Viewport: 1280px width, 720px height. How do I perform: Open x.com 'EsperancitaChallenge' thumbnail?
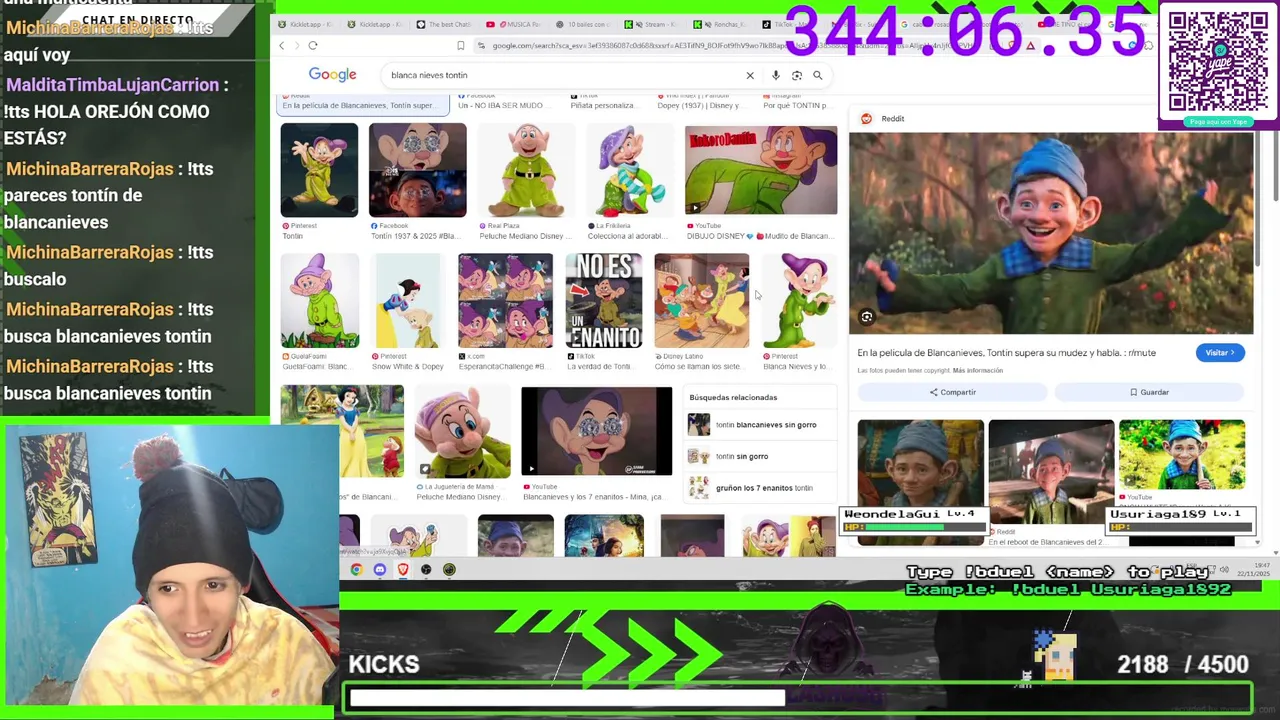(x=505, y=301)
